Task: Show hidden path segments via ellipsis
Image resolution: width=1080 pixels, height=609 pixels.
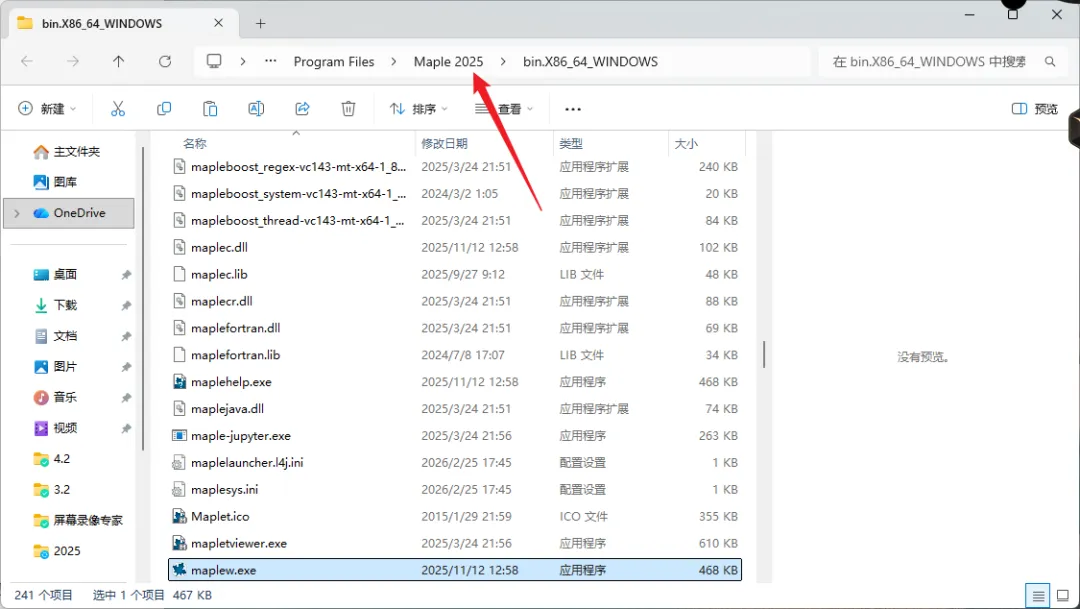Action: (x=271, y=61)
